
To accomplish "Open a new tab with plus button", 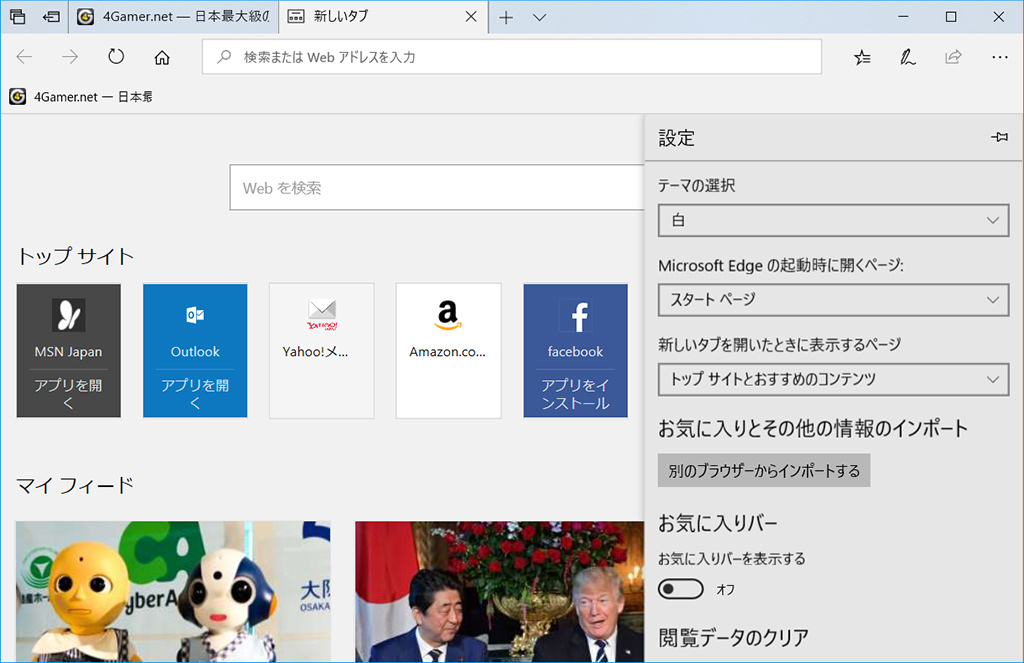I will tap(506, 17).
